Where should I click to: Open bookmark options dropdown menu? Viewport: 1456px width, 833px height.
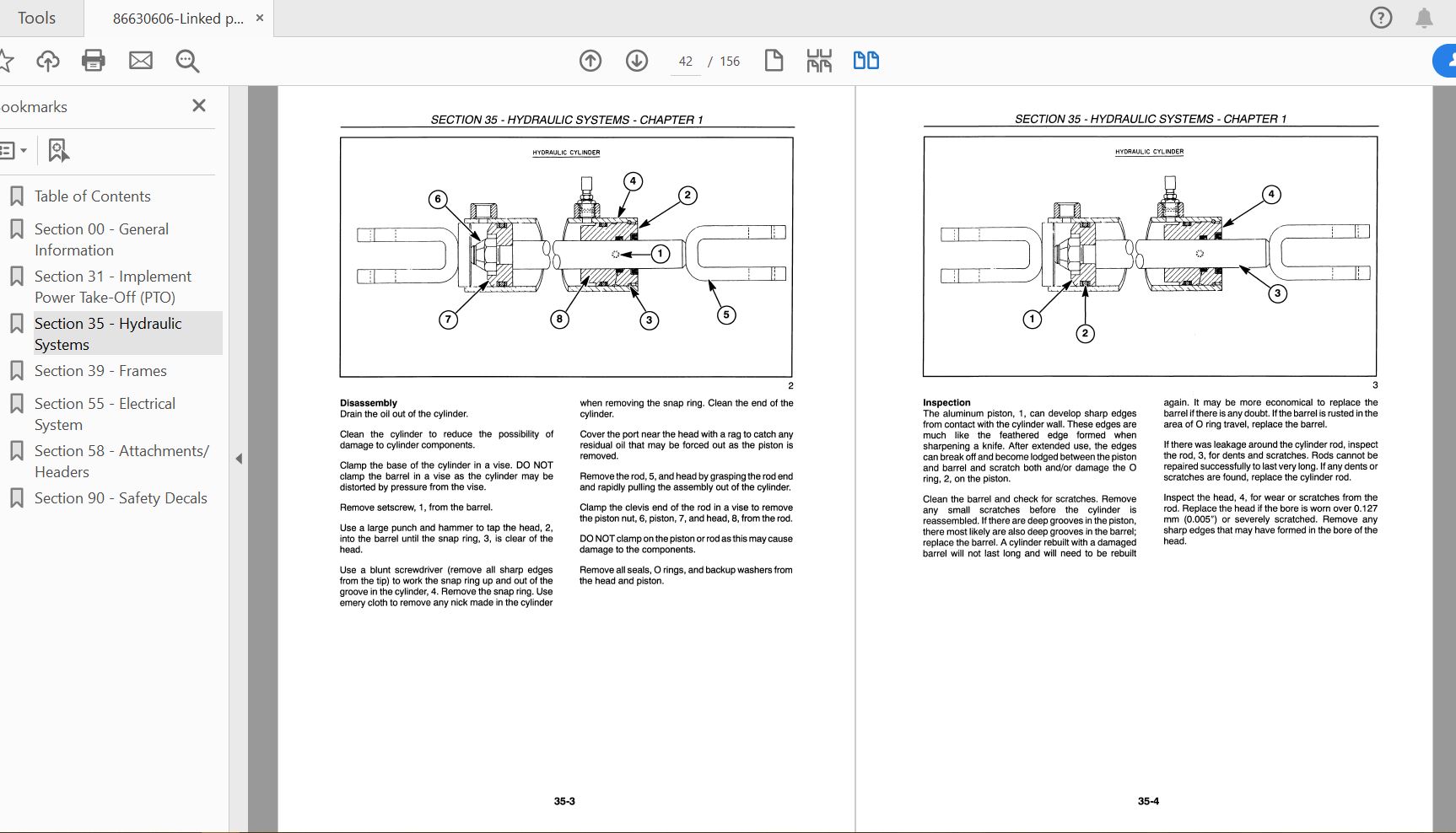point(13,151)
